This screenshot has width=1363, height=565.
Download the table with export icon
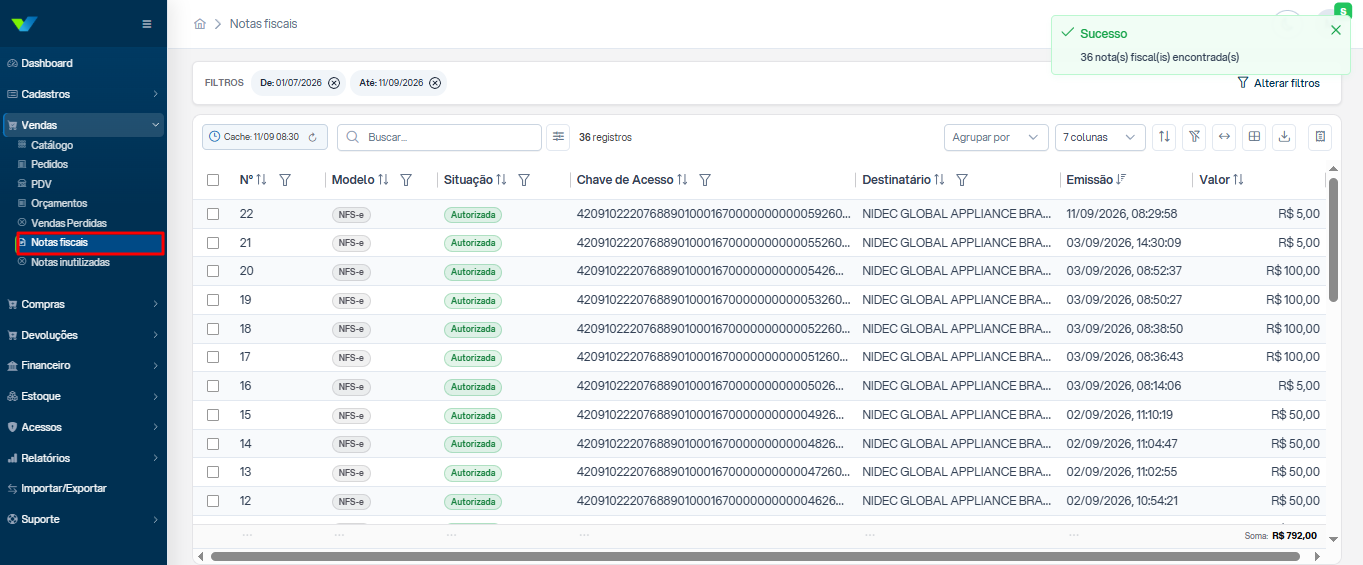pos(1284,137)
